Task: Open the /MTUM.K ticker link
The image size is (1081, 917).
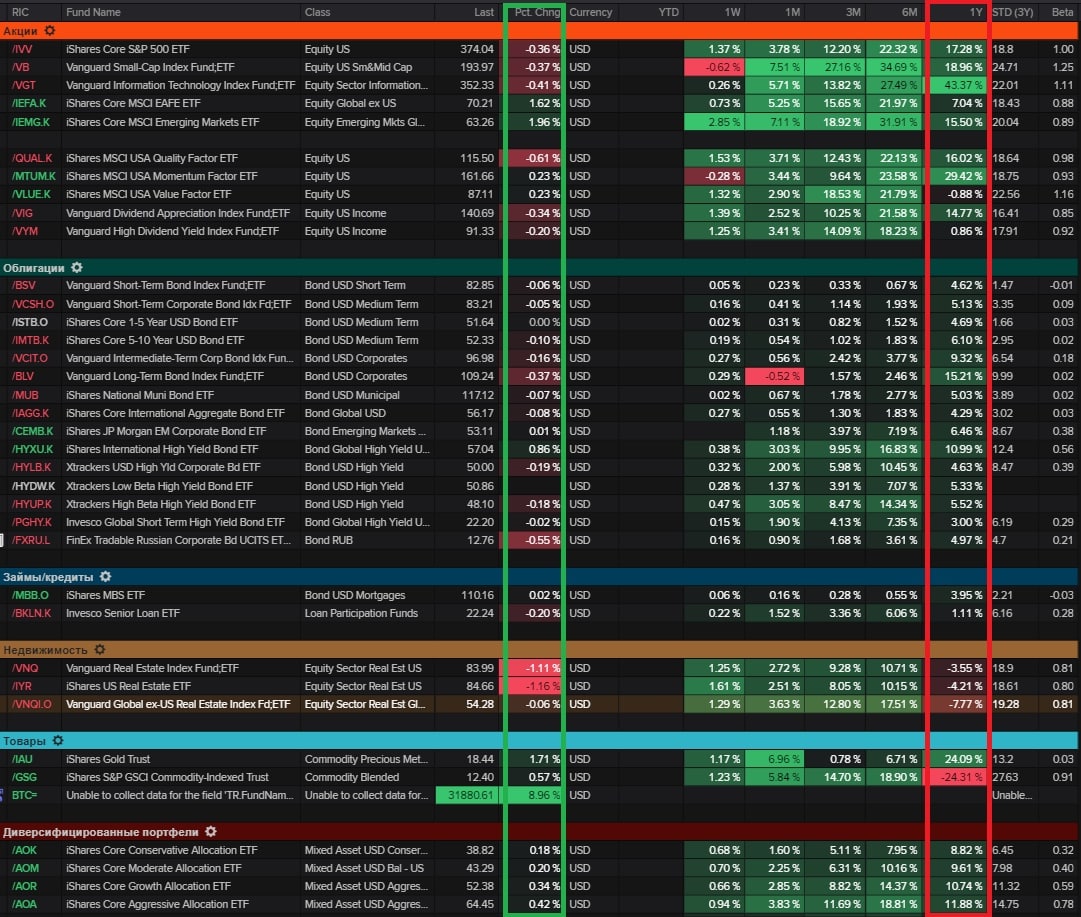Action: [33, 176]
